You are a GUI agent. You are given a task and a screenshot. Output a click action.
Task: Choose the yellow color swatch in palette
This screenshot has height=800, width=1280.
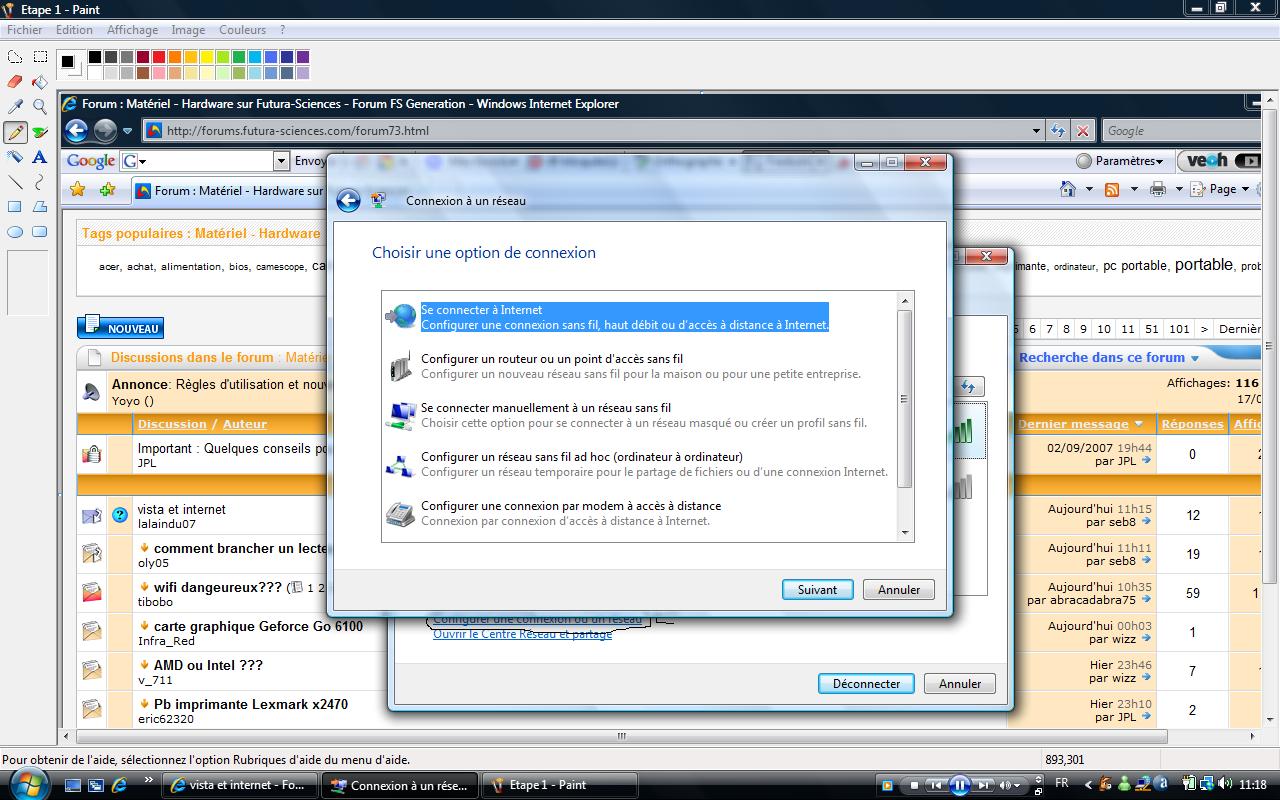(207, 57)
